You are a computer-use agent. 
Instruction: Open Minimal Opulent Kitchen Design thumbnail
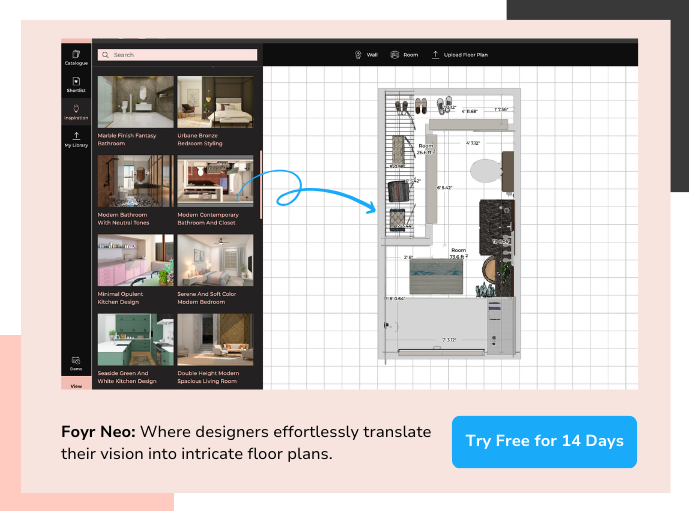coord(136,260)
